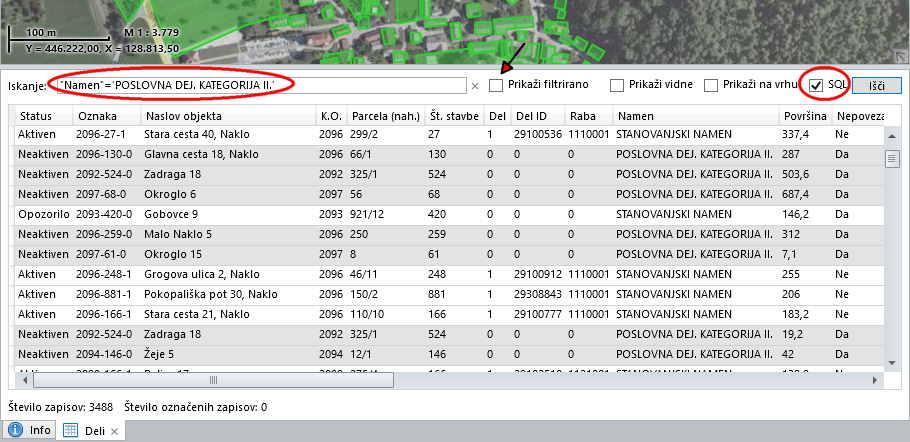Click the horizontal scrollbar left arrow
The image size is (910, 442).
coord(26,380)
